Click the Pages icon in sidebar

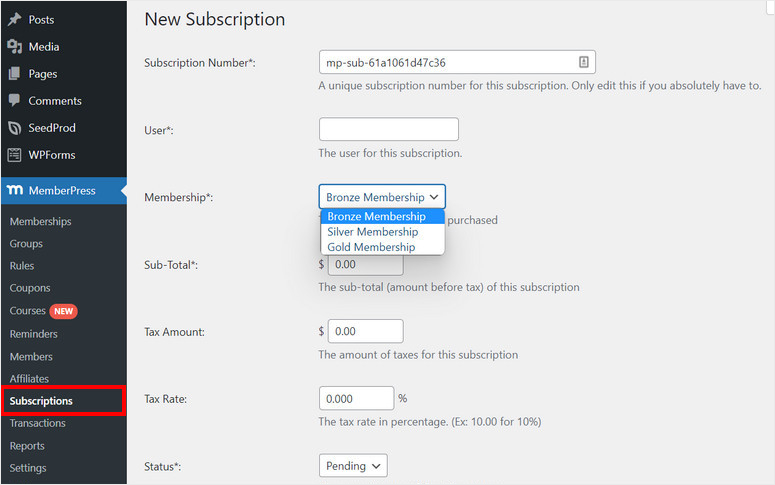point(14,74)
